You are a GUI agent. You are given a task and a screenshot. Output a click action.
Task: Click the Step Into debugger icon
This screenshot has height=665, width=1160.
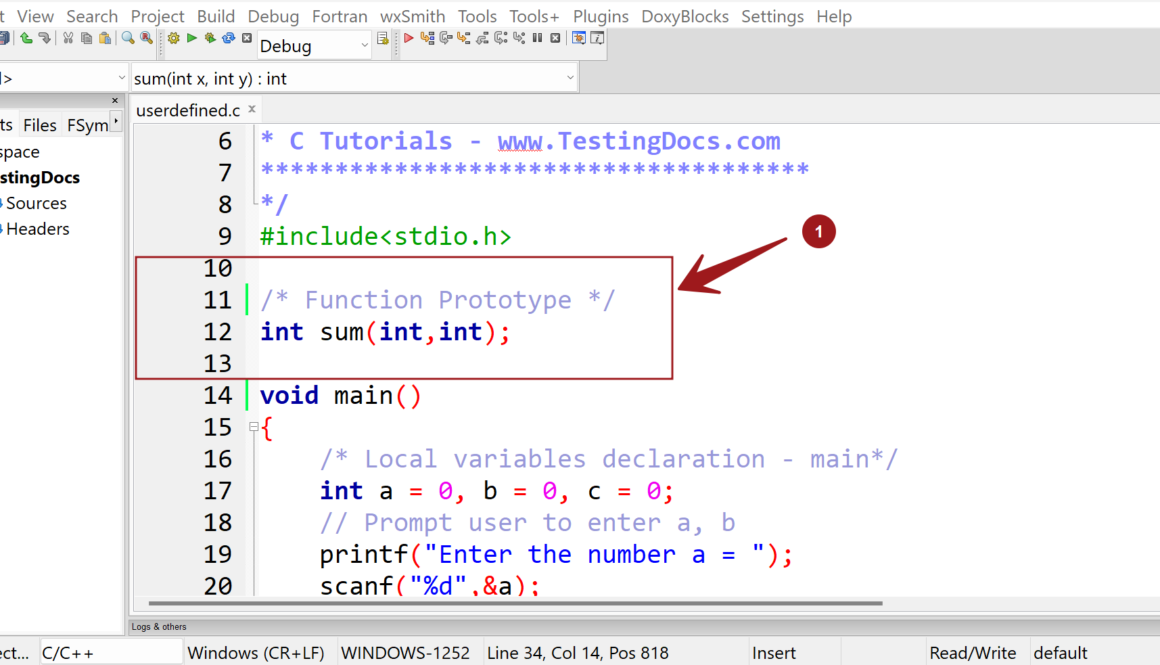click(463, 40)
